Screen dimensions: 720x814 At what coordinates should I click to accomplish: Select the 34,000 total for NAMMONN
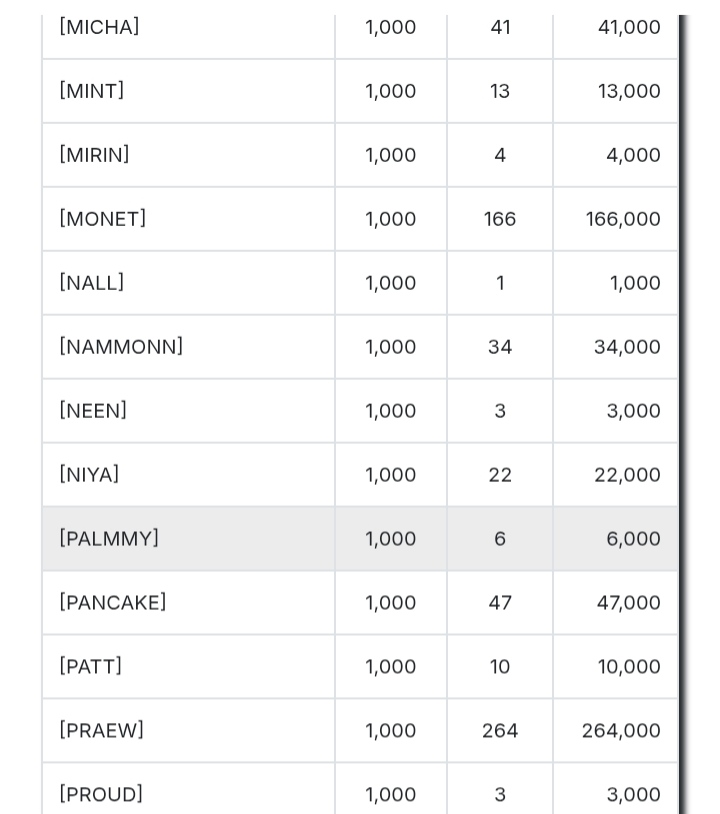(627, 347)
